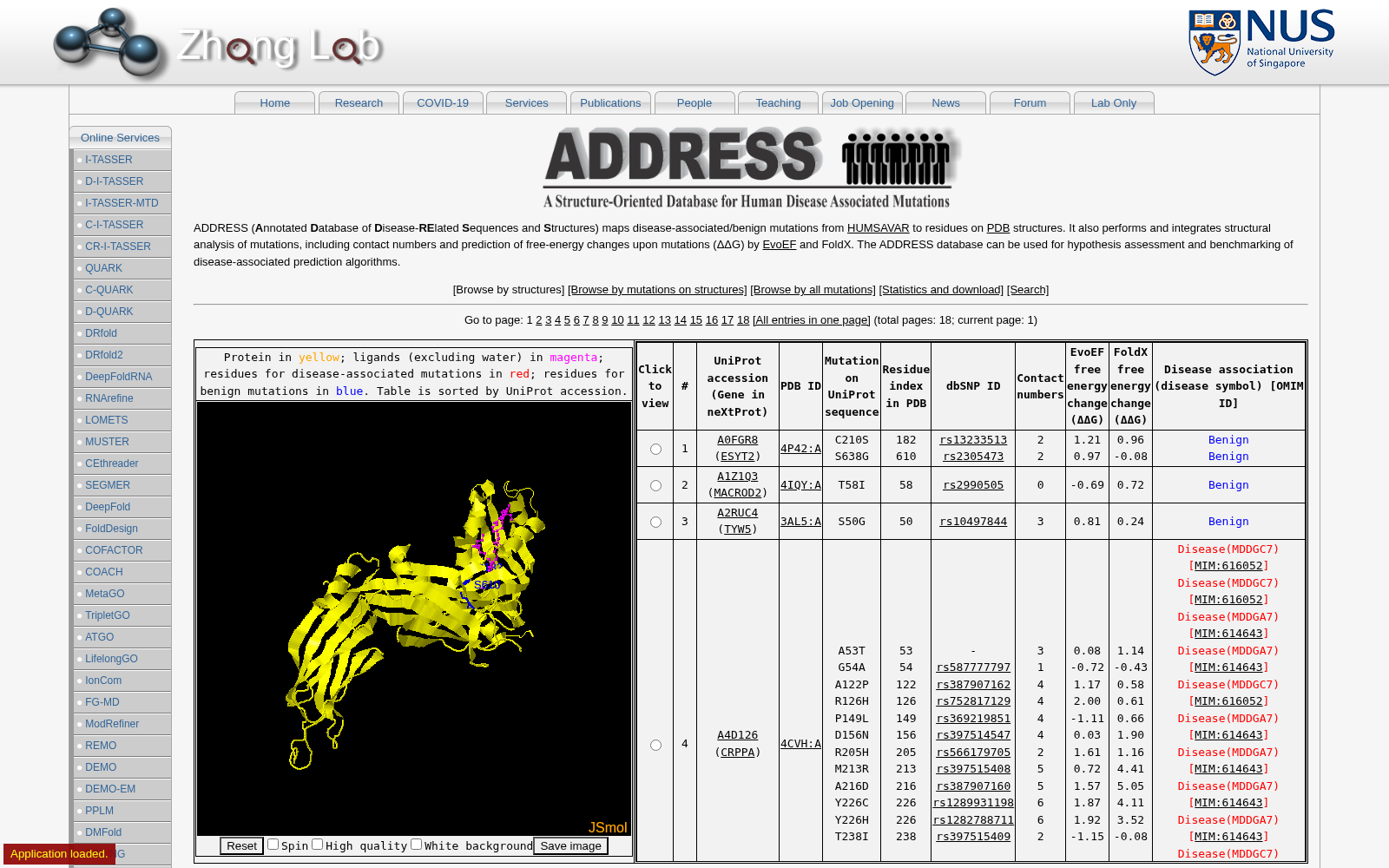
Task: Click the ADDRESS database banner
Action: click(750, 168)
